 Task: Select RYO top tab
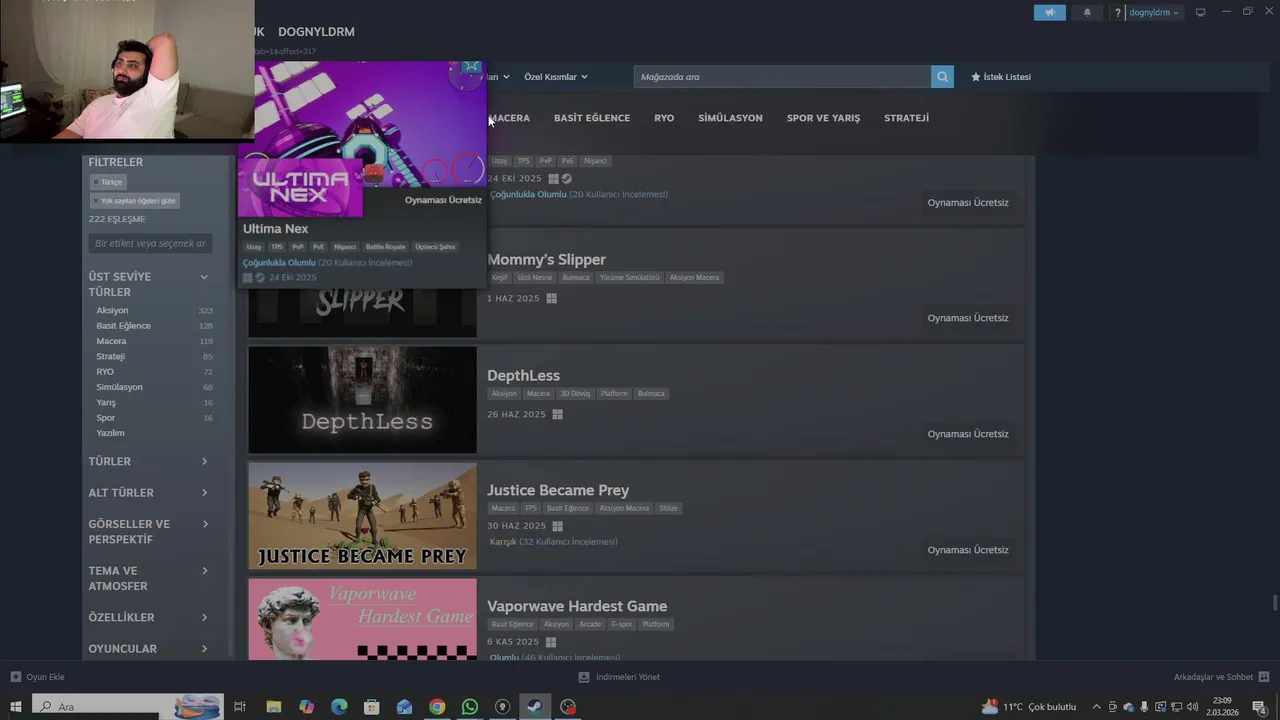[x=664, y=118]
